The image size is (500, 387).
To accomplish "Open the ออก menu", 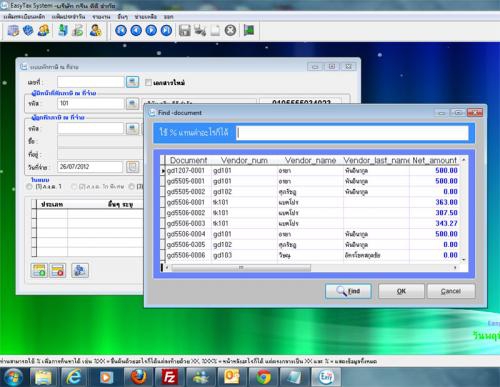I will (x=169, y=16).
